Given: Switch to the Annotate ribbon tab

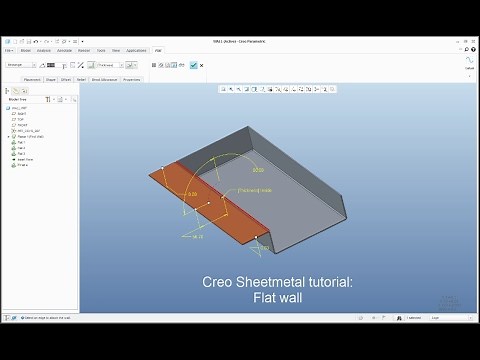Looking at the screenshot, I should 64,50.
